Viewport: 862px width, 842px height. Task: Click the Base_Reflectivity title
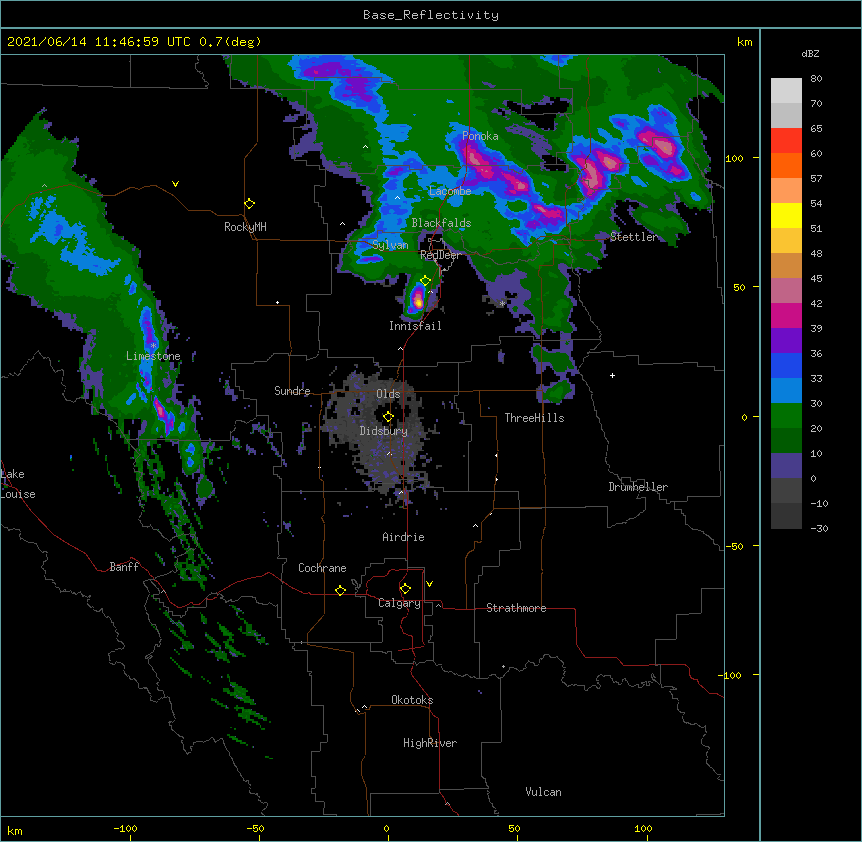[x=431, y=15]
